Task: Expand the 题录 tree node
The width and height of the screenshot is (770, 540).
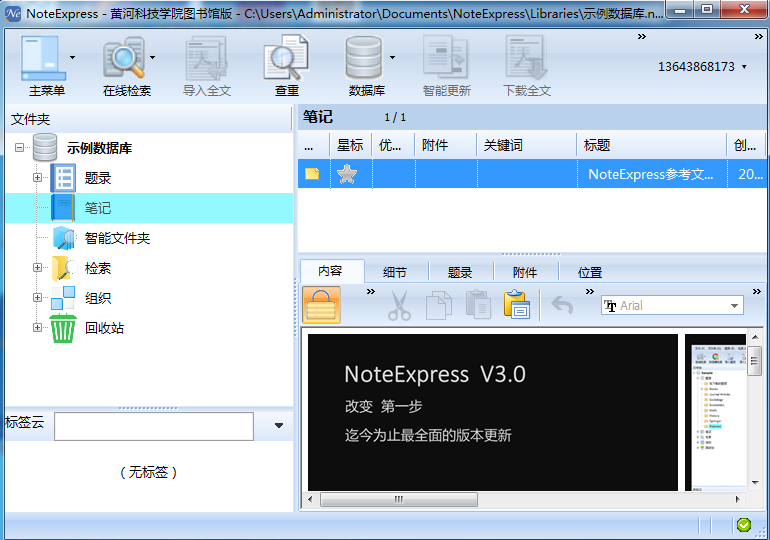Action: 38,178
